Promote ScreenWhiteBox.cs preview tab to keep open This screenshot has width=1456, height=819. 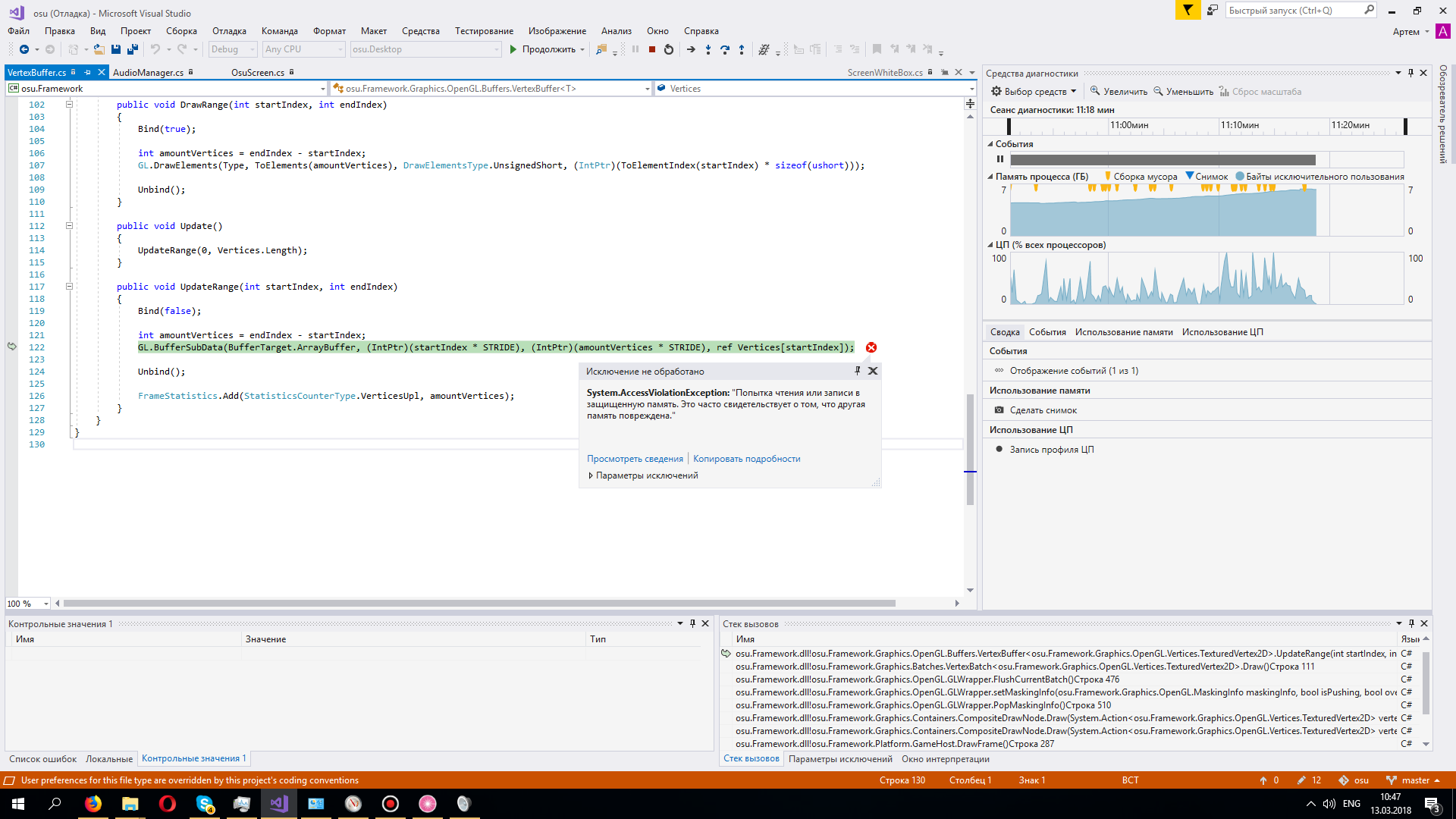pyautogui.click(x=944, y=73)
